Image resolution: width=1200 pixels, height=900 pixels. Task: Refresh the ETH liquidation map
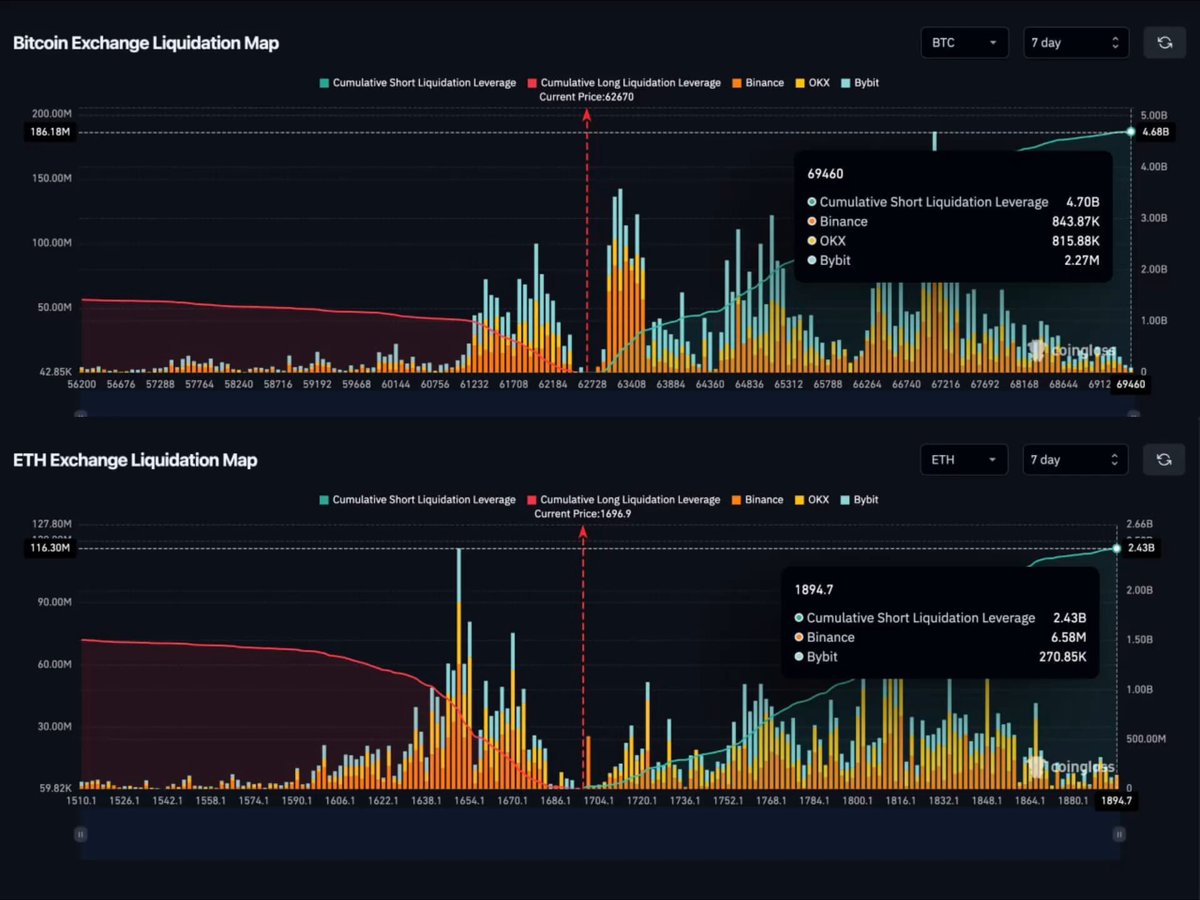[1164, 460]
